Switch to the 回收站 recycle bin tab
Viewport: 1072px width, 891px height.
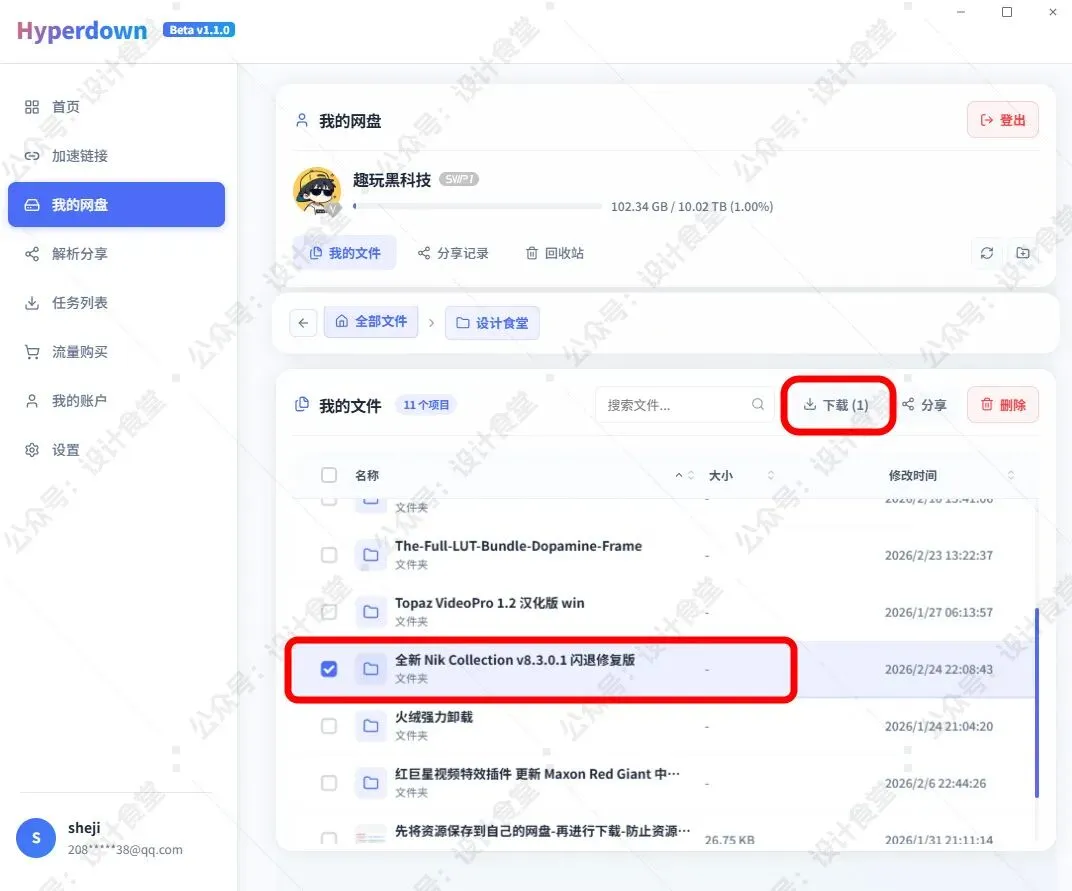[x=554, y=253]
